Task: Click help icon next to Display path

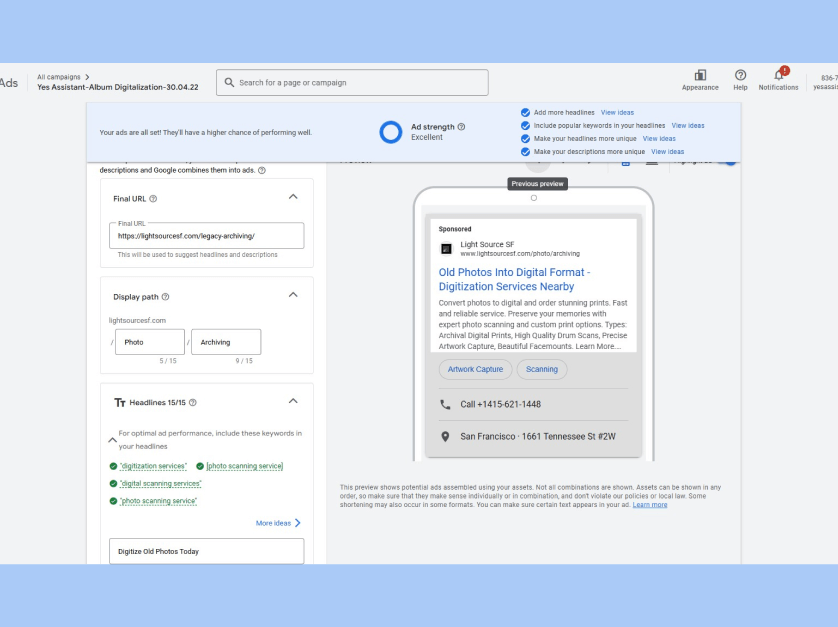Action: tap(165, 297)
